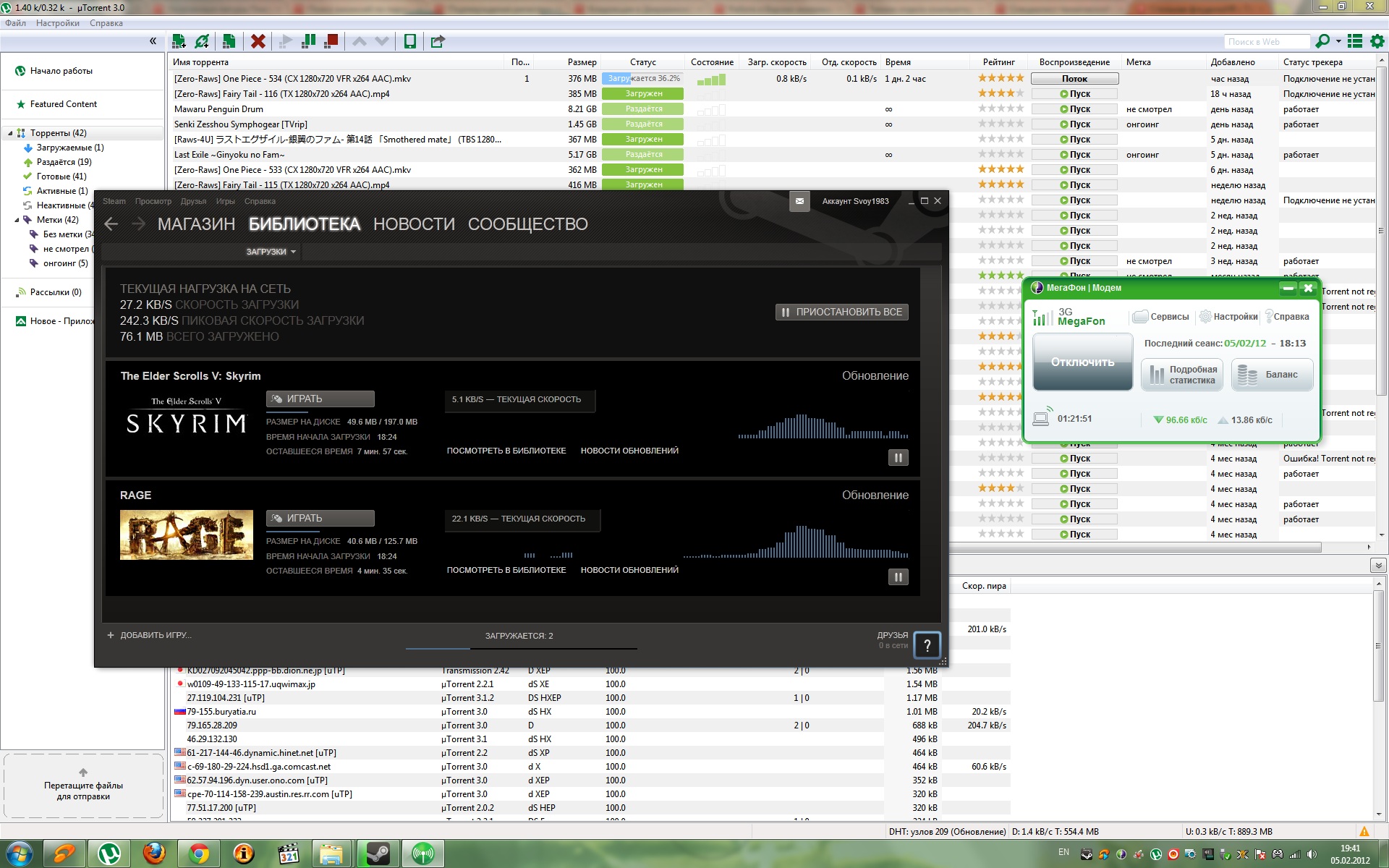Image resolution: width=1389 pixels, height=868 pixels.
Task: Click the share toolbar icon
Action: click(x=438, y=41)
